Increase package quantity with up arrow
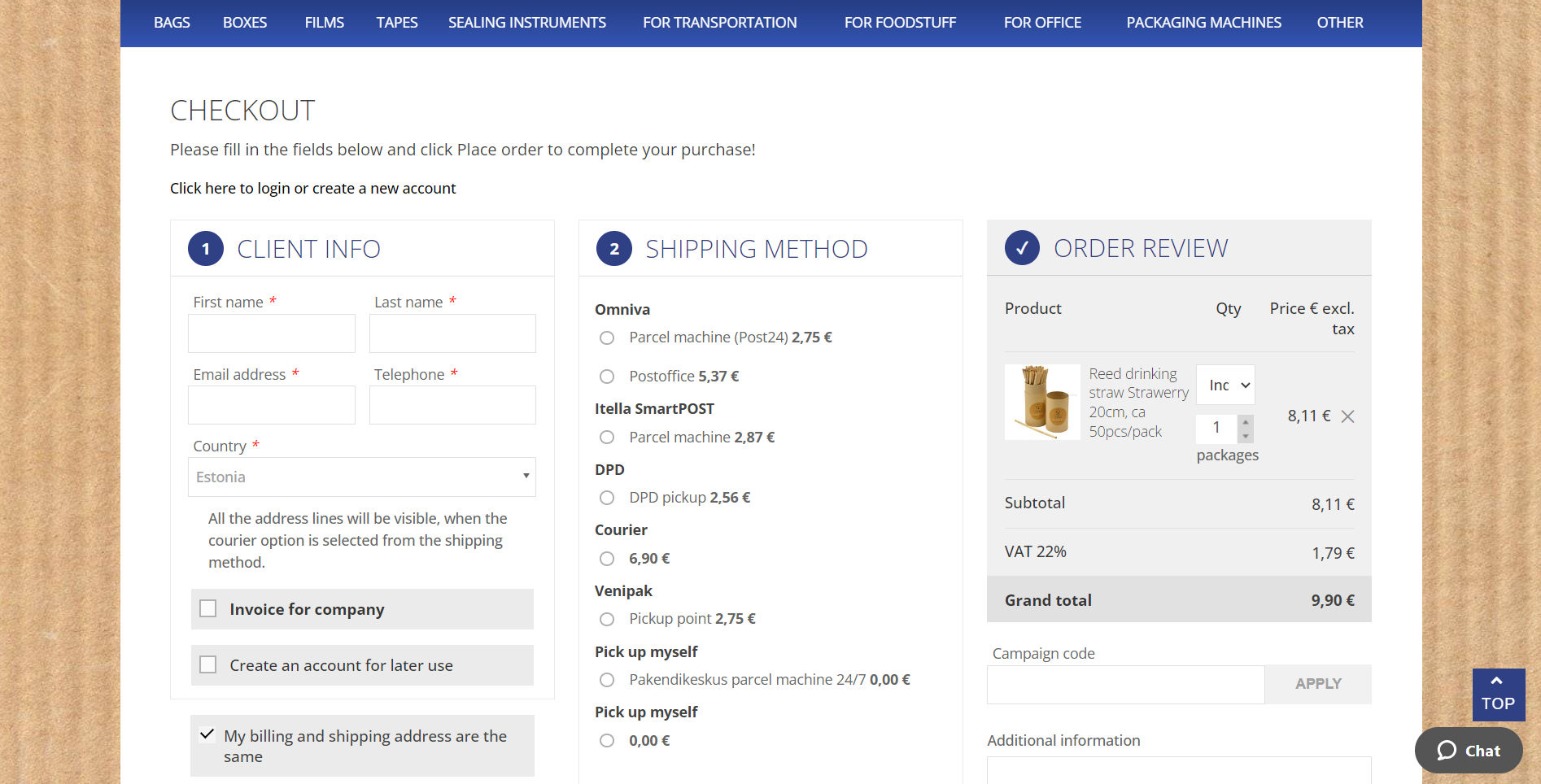 tap(1246, 421)
